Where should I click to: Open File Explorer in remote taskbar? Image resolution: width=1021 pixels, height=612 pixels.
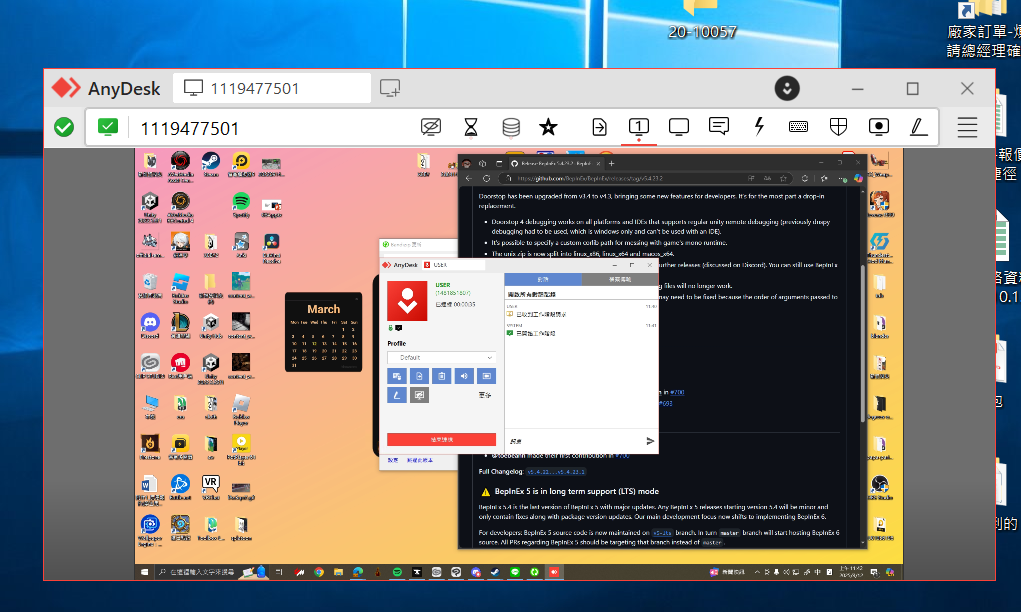pyautogui.click(x=338, y=572)
